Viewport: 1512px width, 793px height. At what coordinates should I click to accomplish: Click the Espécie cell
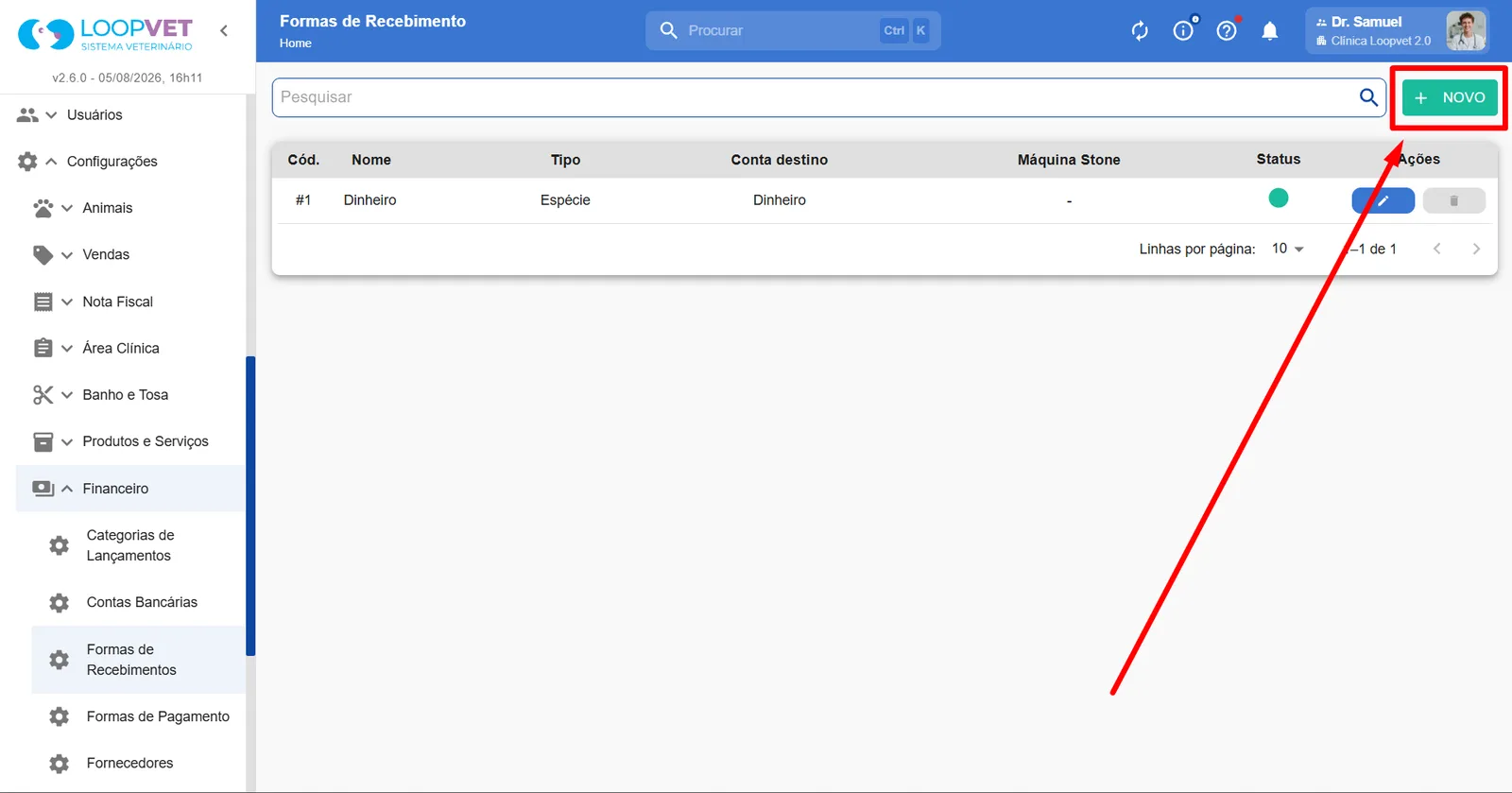565,200
